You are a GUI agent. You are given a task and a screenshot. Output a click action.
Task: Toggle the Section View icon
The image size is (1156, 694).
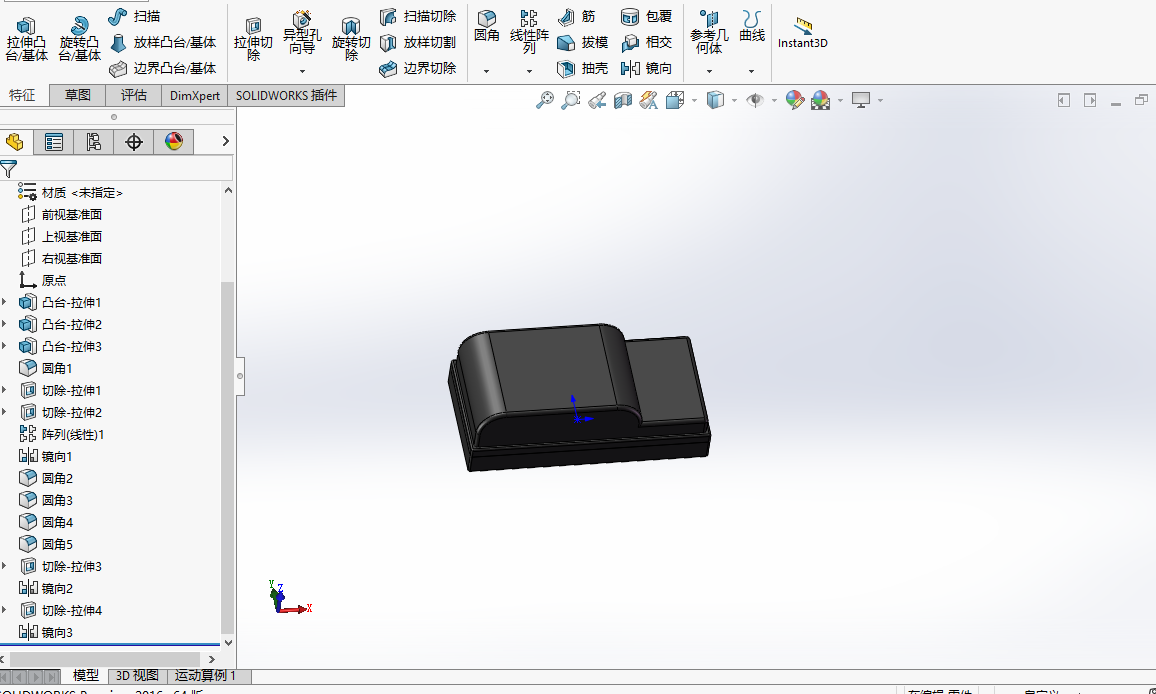click(x=623, y=100)
